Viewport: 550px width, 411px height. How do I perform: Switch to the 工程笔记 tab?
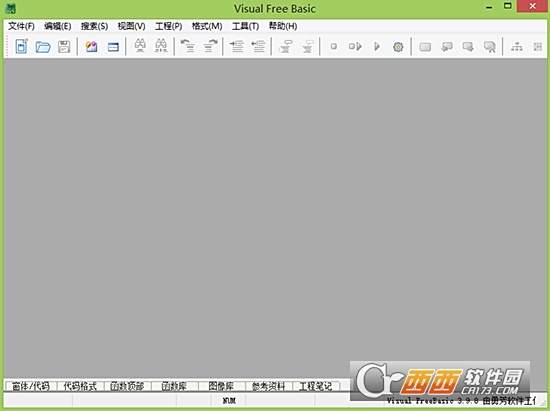(315, 386)
